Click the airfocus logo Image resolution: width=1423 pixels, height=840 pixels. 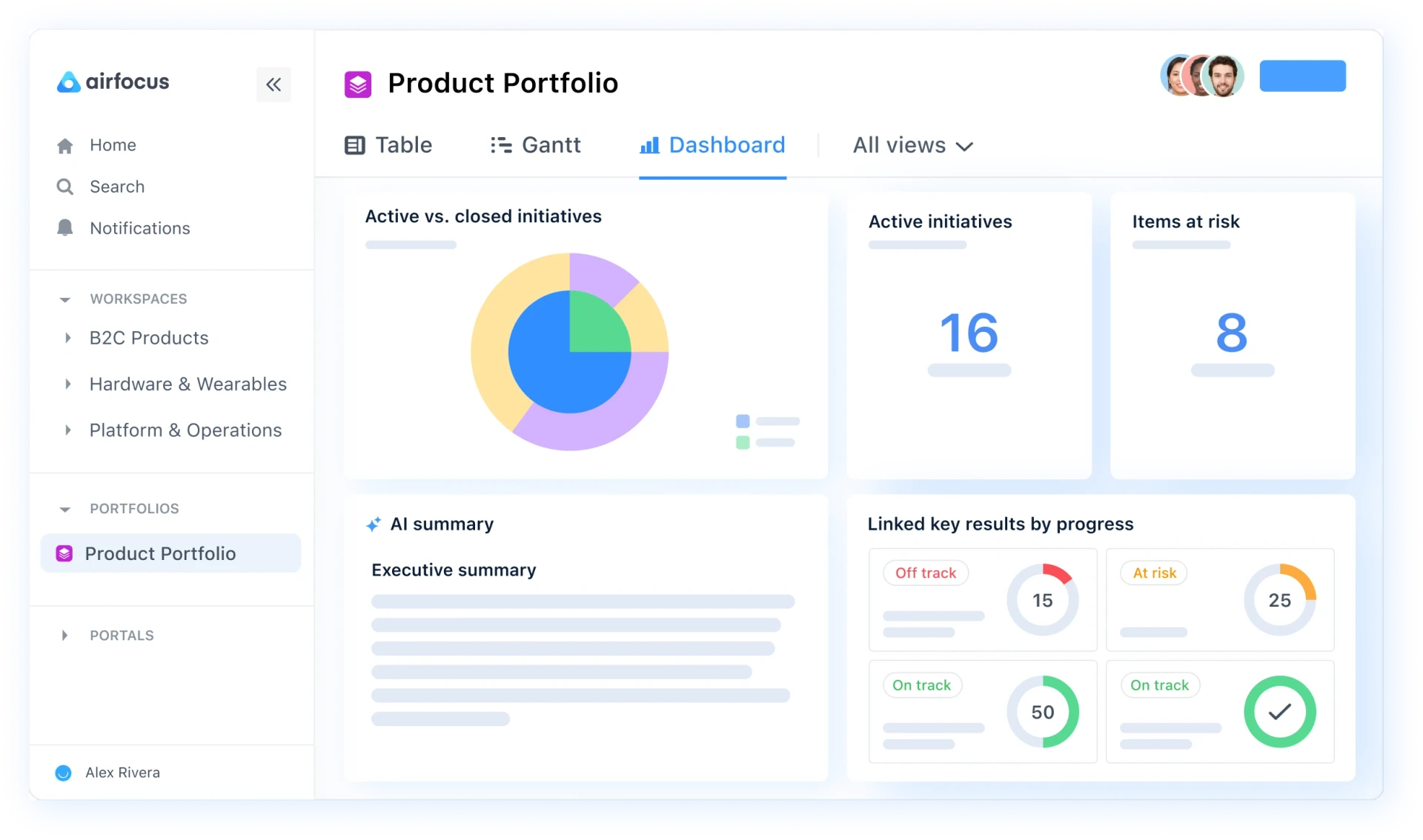[x=112, y=82]
